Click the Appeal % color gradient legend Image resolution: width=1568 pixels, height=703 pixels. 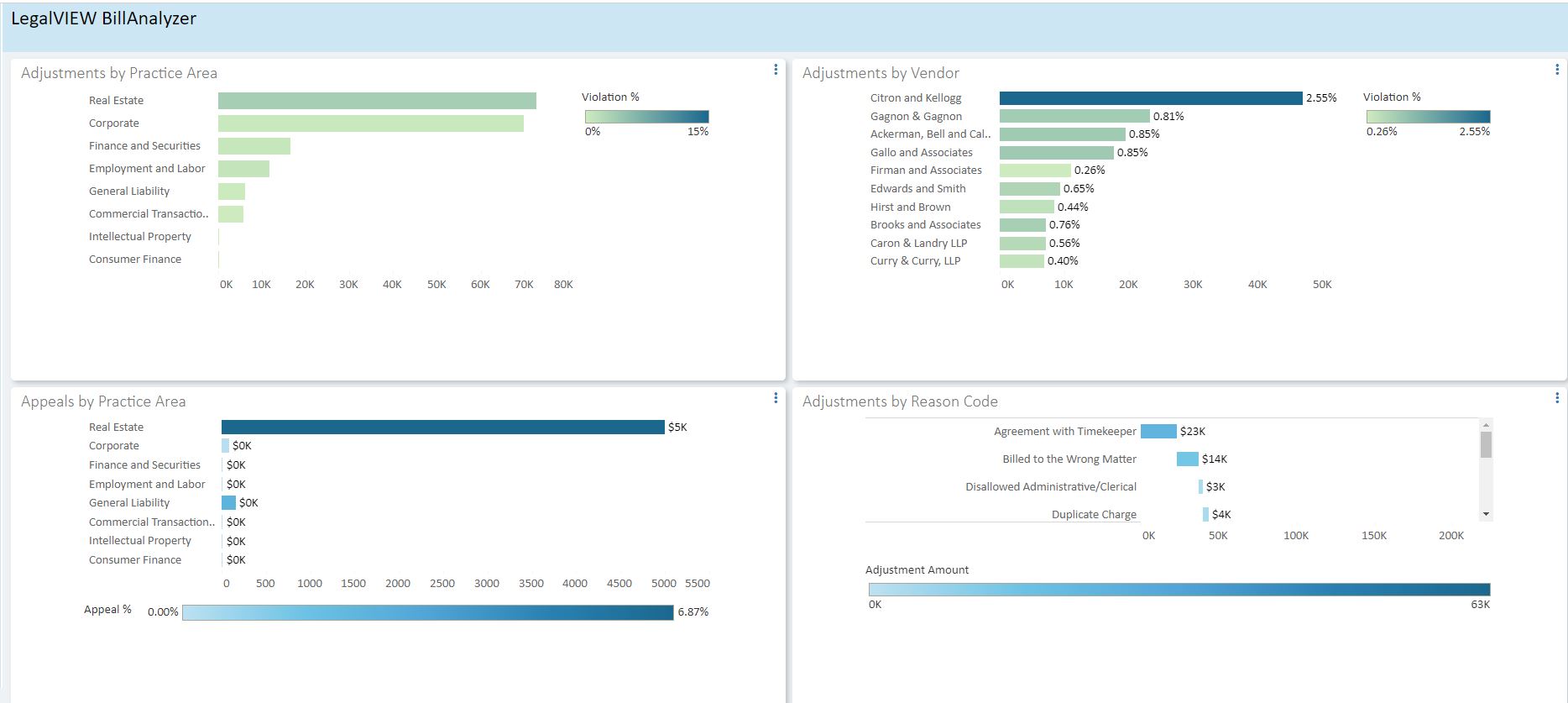(x=427, y=613)
